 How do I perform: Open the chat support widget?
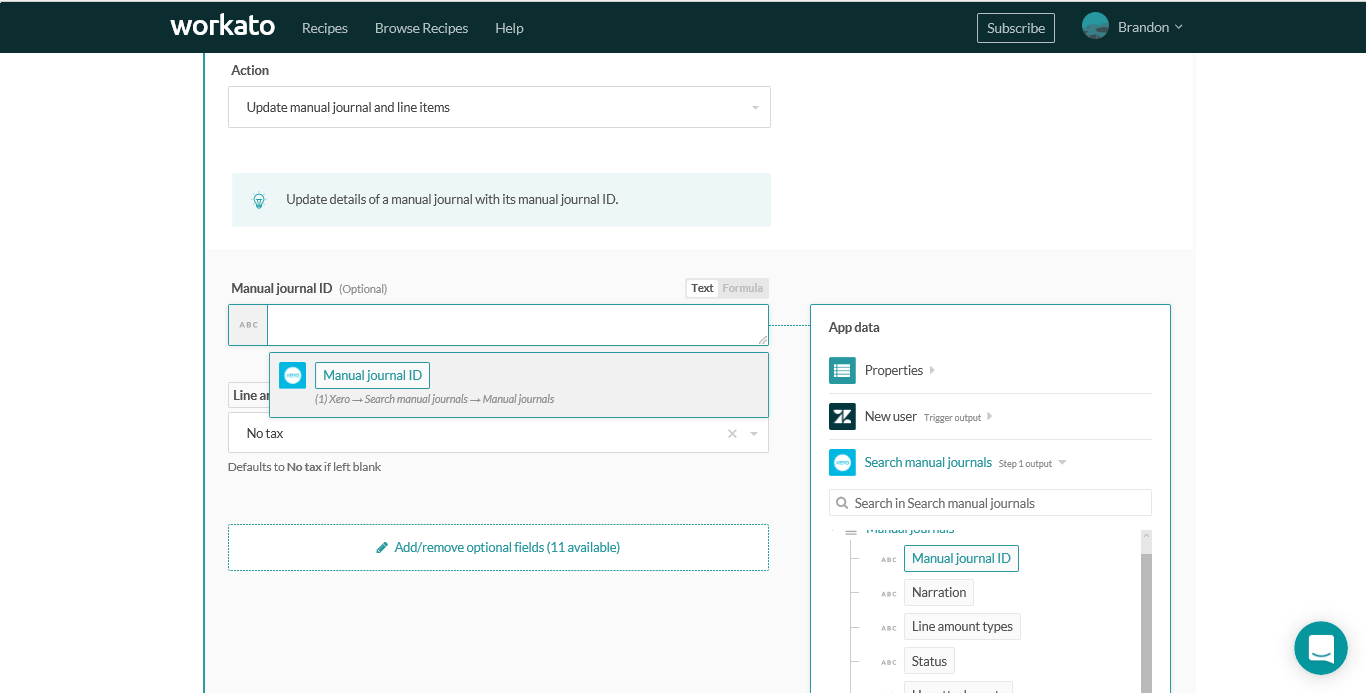pyautogui.click(x=1320, y=648)
